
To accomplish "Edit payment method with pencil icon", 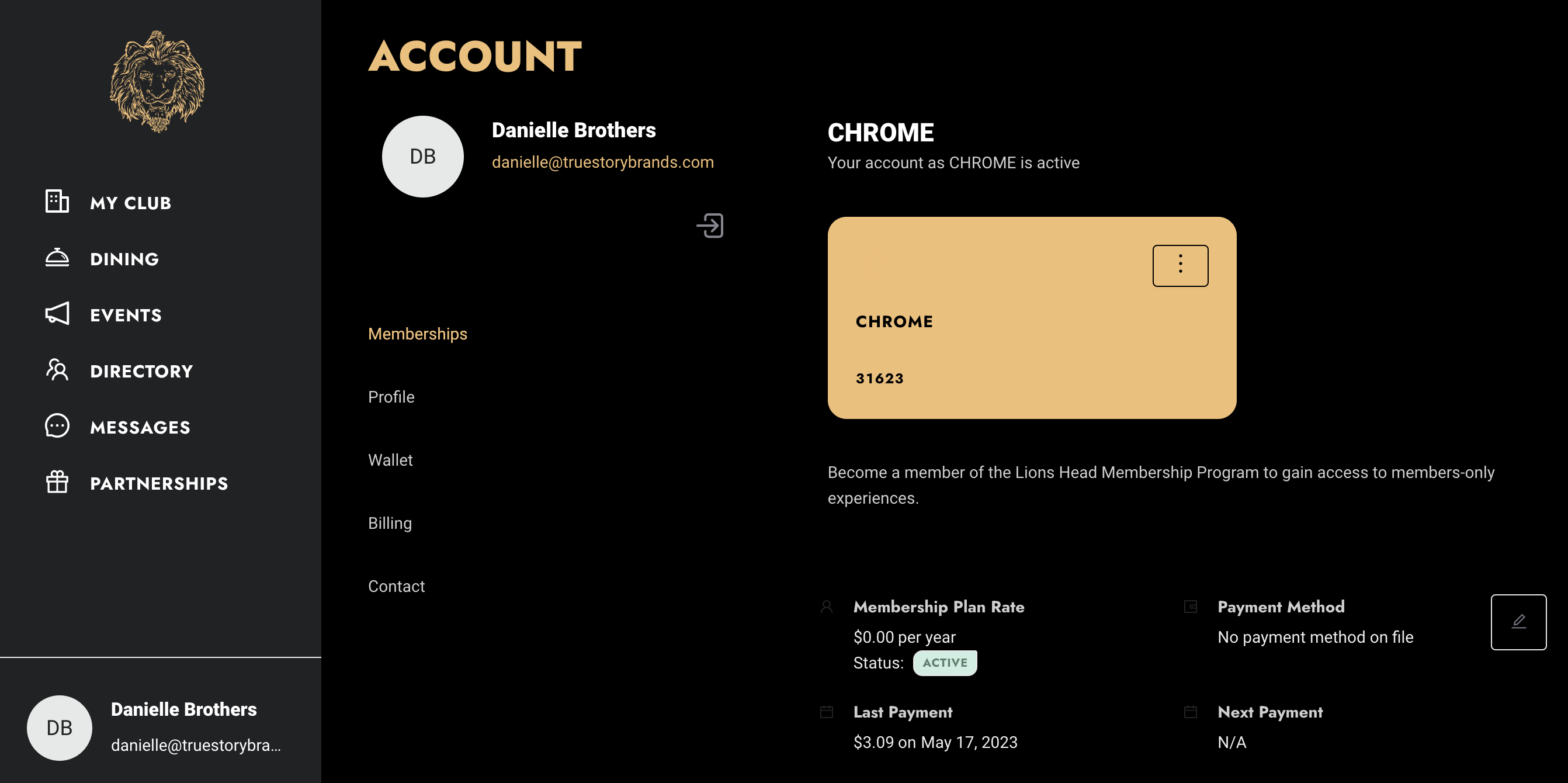I will [1518, 622].
